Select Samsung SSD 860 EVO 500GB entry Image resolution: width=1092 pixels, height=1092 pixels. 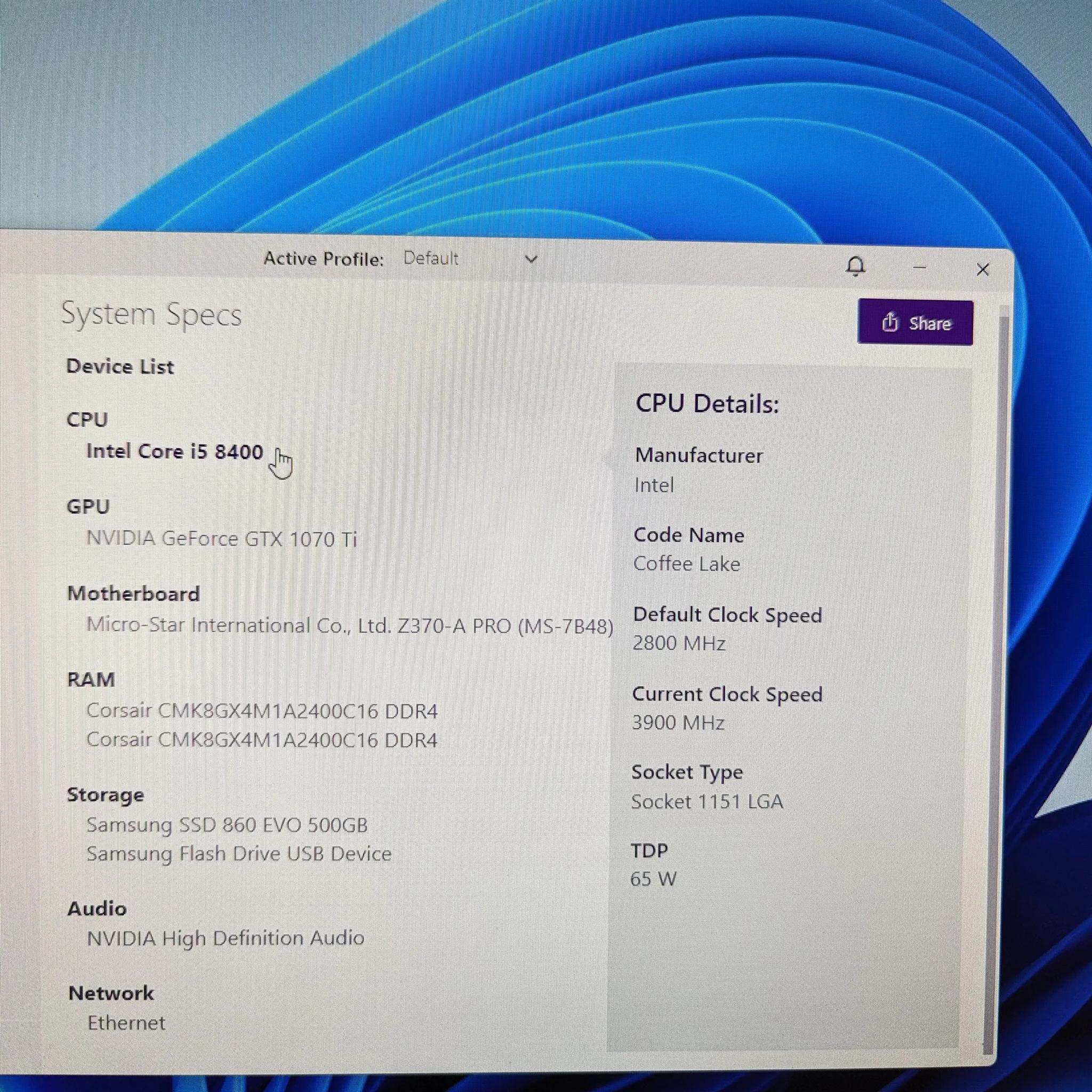[x=227, y=825]
